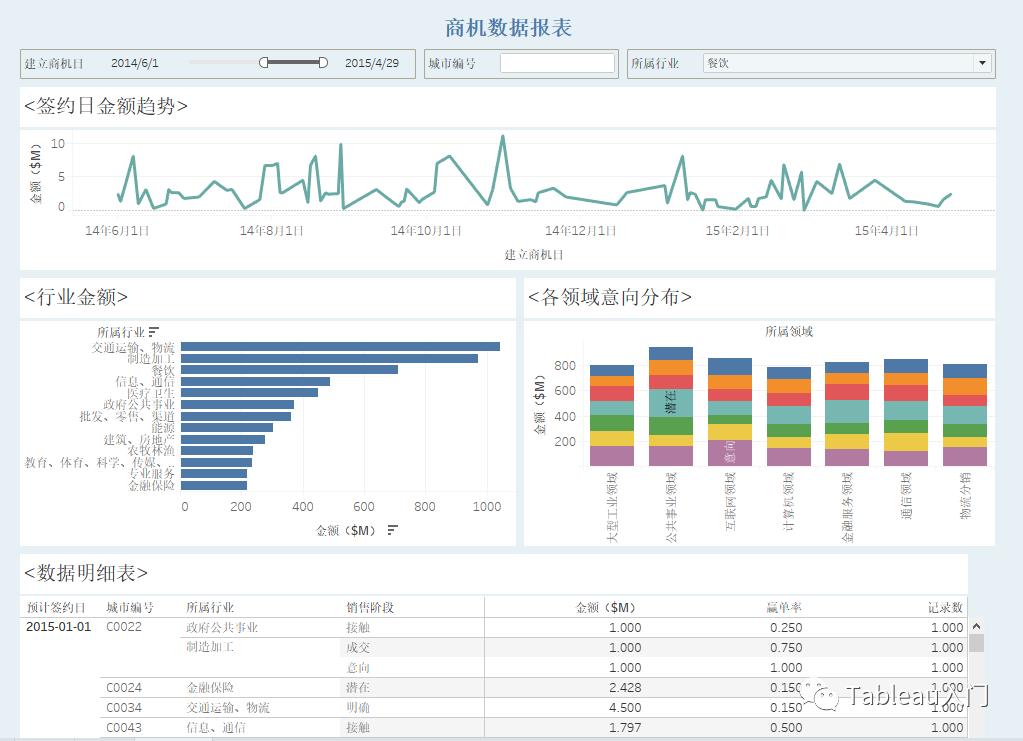Screen dimensions: 1023x741
Task: Click the 所属领域 header above stacked bars
Action: coord(789,331)
